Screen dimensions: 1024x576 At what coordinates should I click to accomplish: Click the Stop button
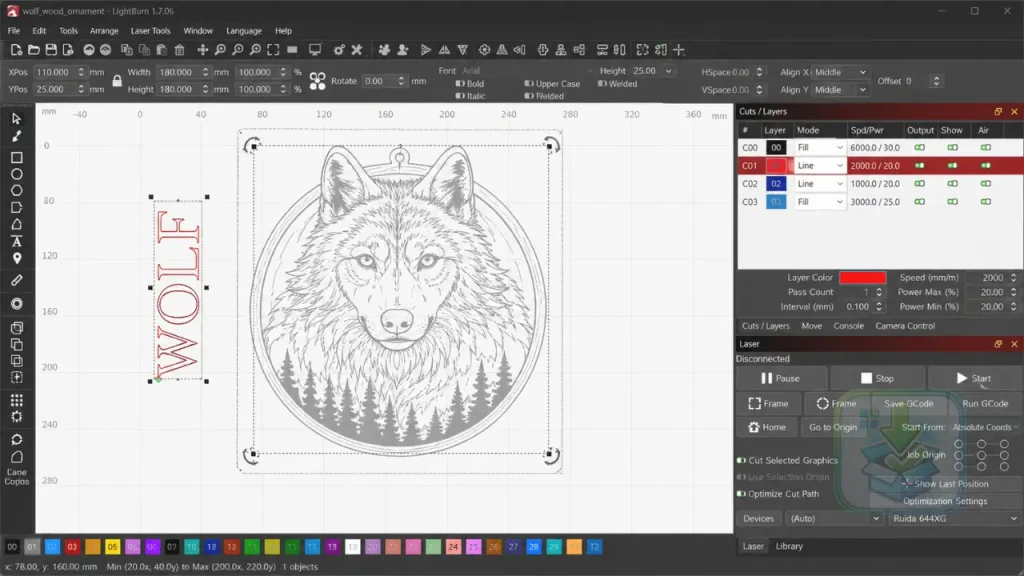[877, 378]
